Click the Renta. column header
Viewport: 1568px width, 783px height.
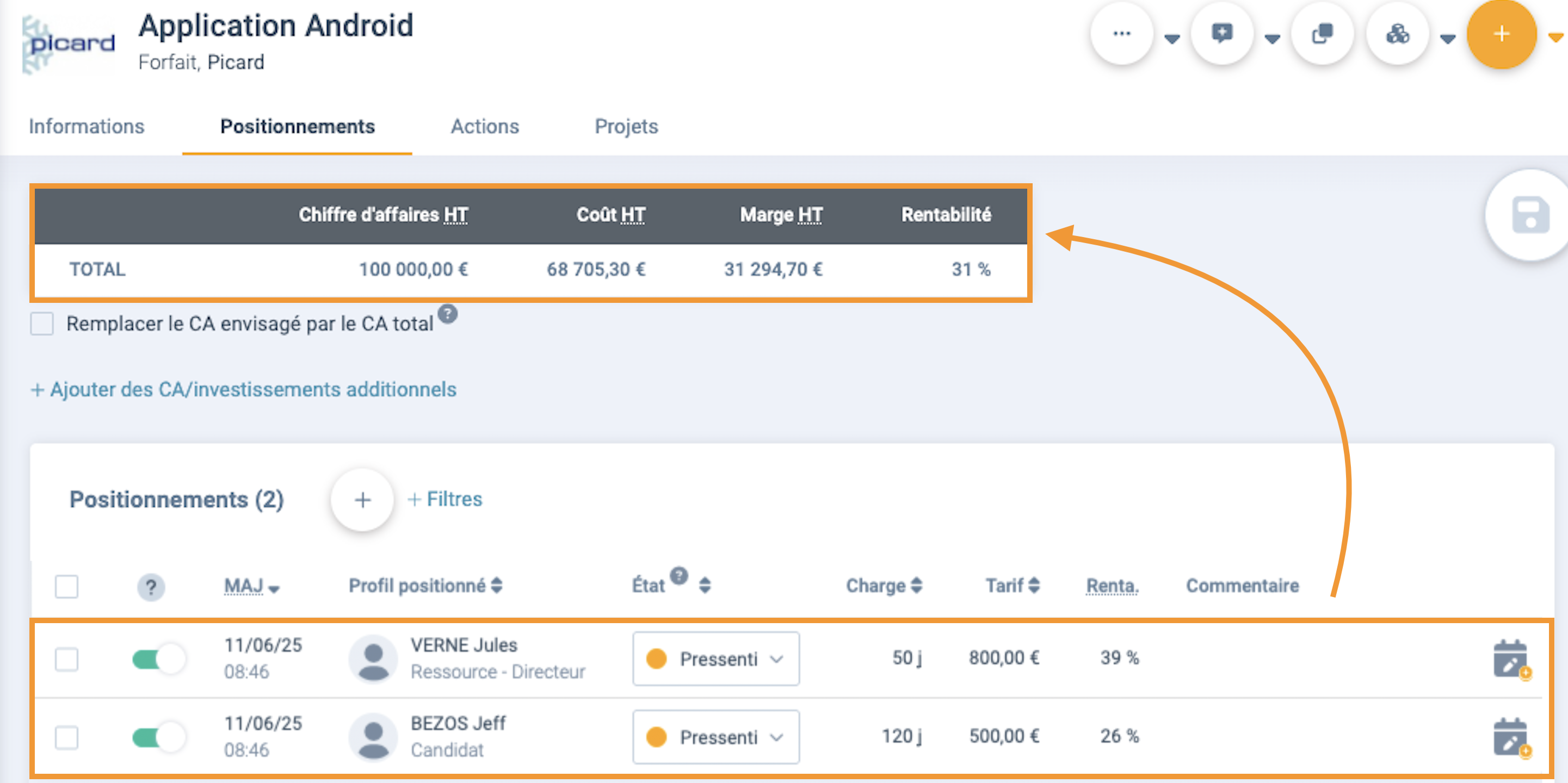(x=1113, y=586)
